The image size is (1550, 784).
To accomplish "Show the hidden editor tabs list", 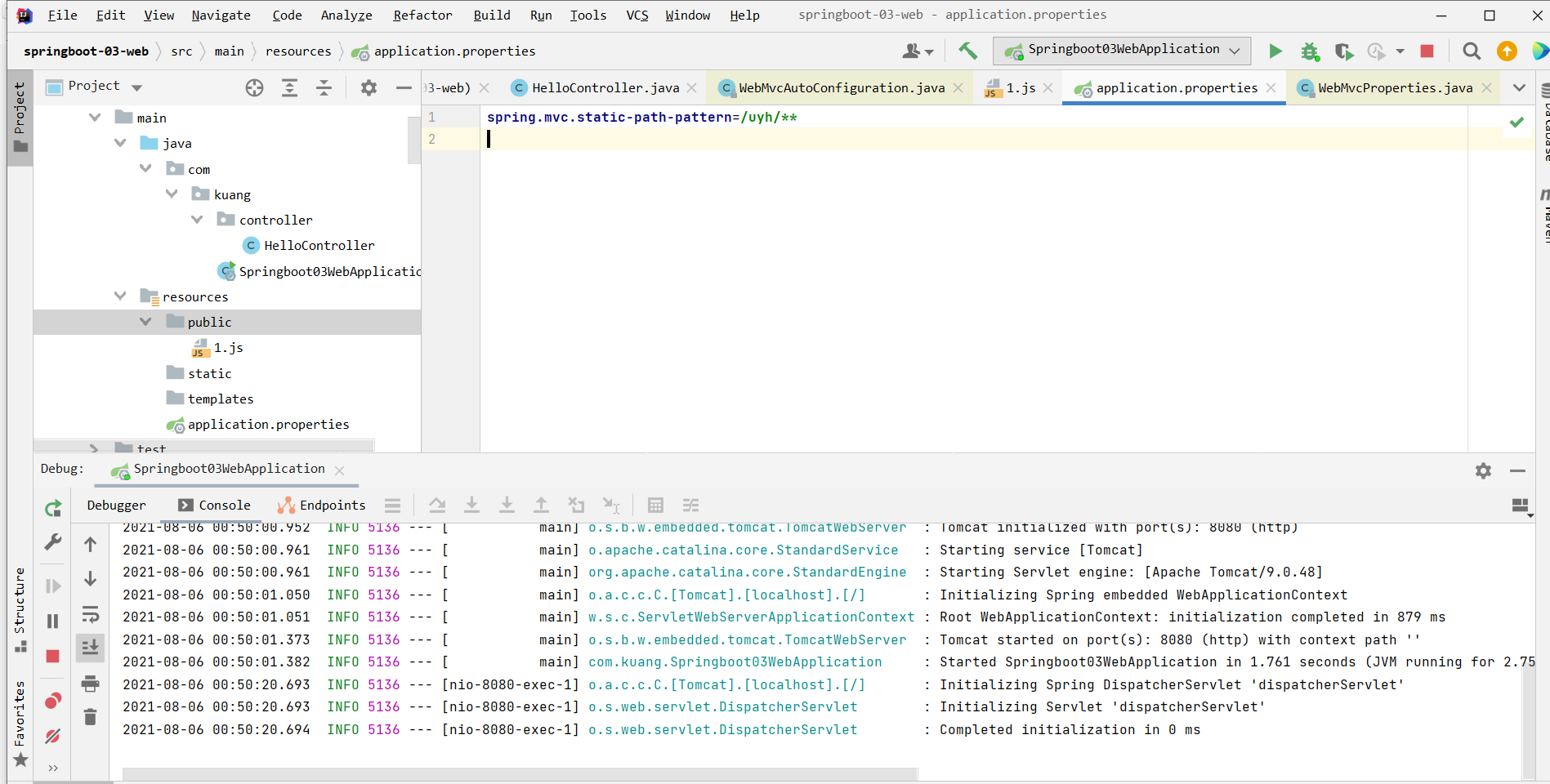I will pos(1519,88).
